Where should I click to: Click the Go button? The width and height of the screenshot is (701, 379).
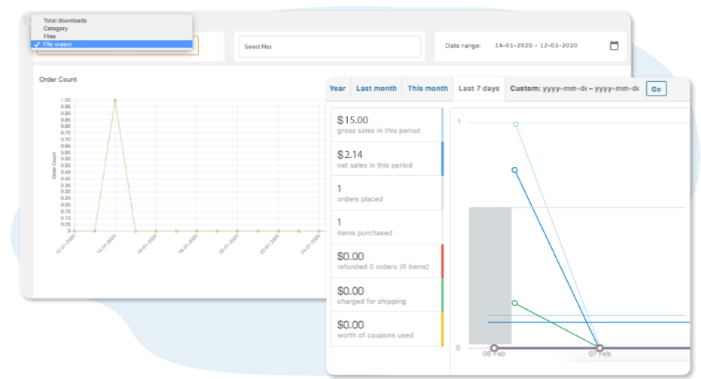(x=656, y=89)
